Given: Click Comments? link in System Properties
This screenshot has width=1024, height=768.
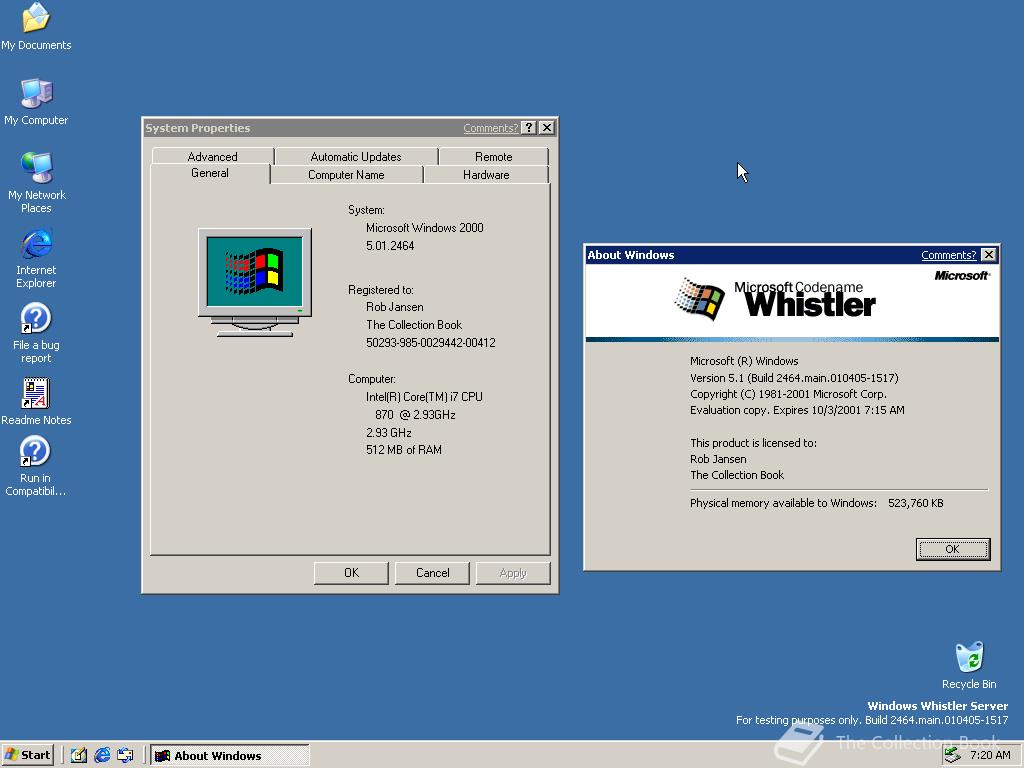Looking at the screenshot, I should [490, 128].
